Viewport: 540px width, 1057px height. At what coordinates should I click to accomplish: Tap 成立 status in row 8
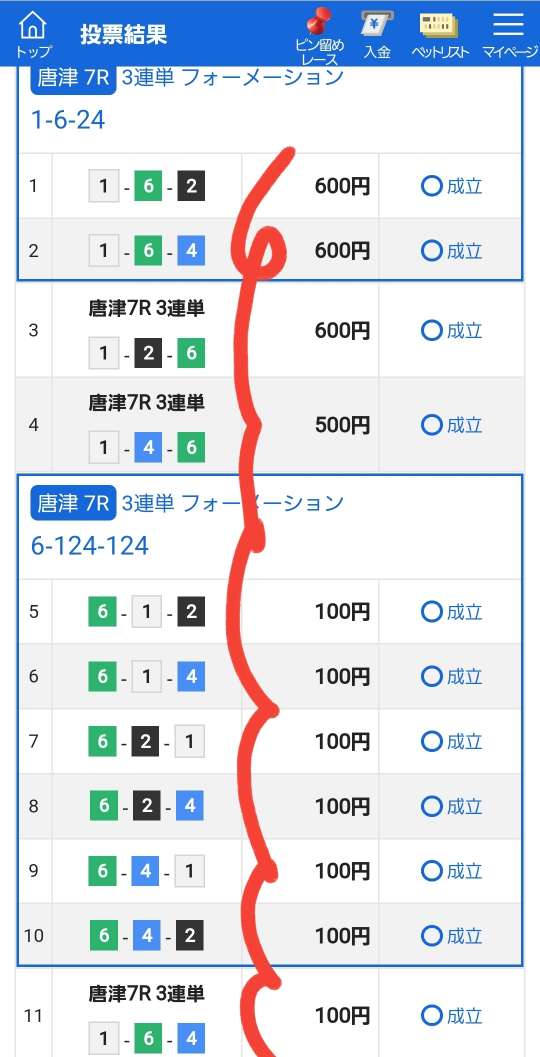(465, 806)
